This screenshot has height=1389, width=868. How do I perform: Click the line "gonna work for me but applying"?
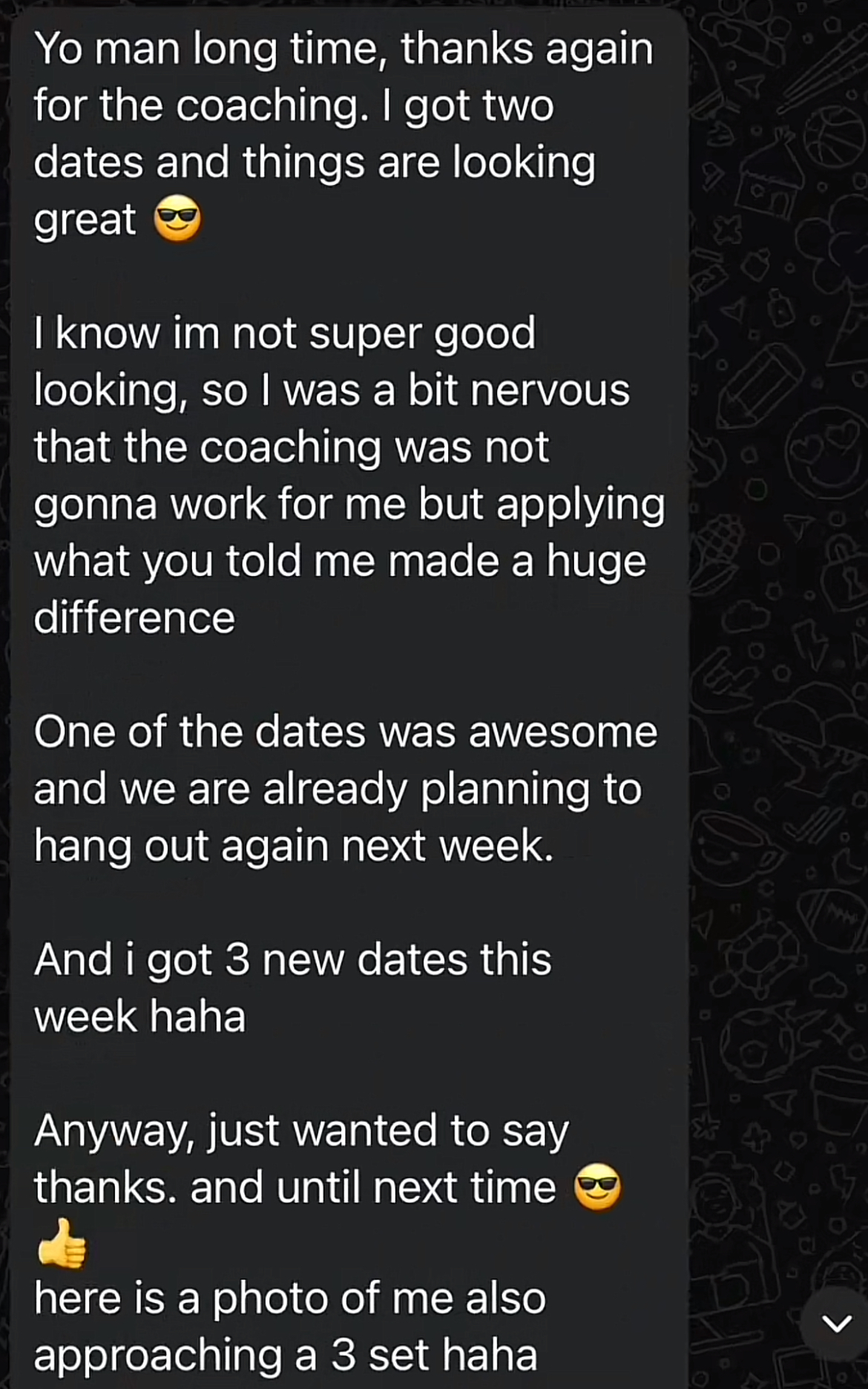pos(349,505)
